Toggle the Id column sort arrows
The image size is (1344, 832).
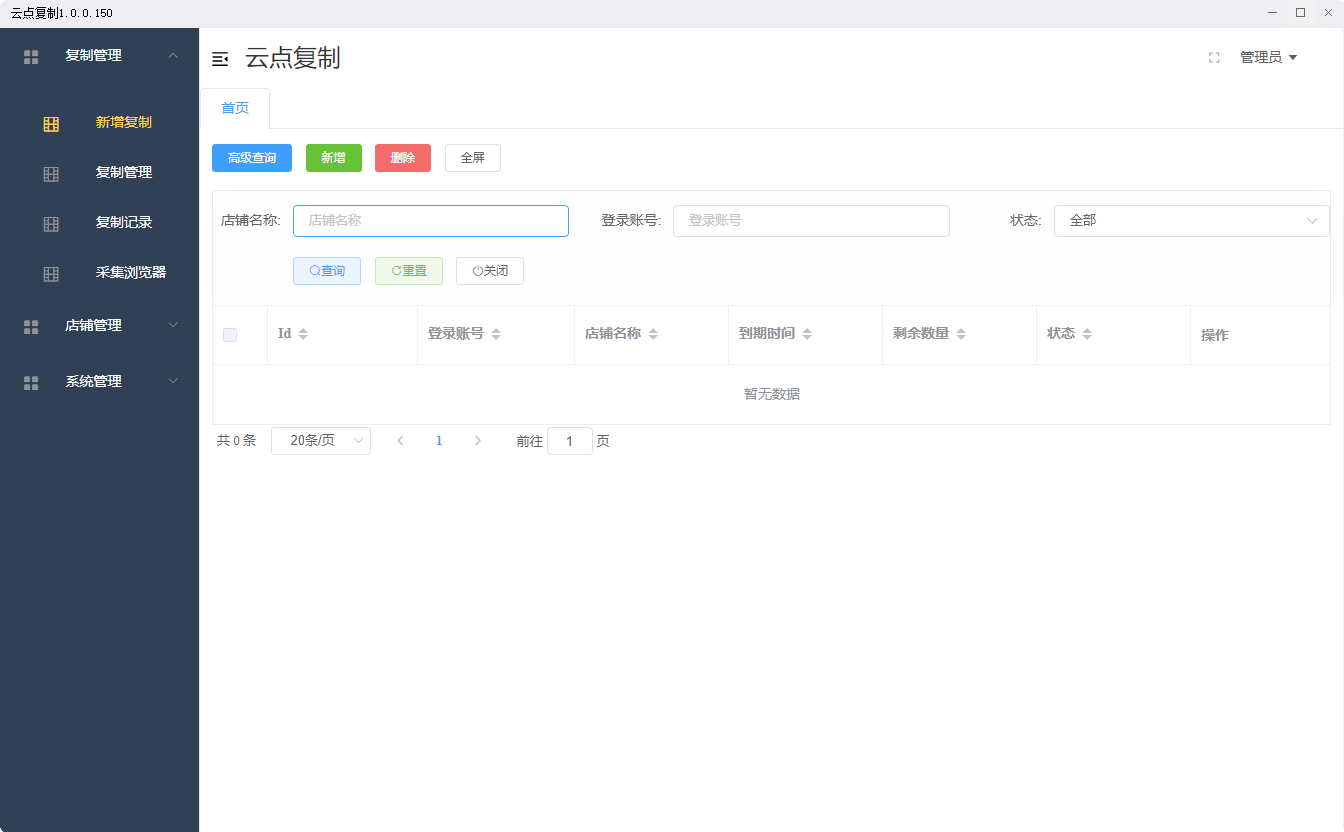point(304,334)
